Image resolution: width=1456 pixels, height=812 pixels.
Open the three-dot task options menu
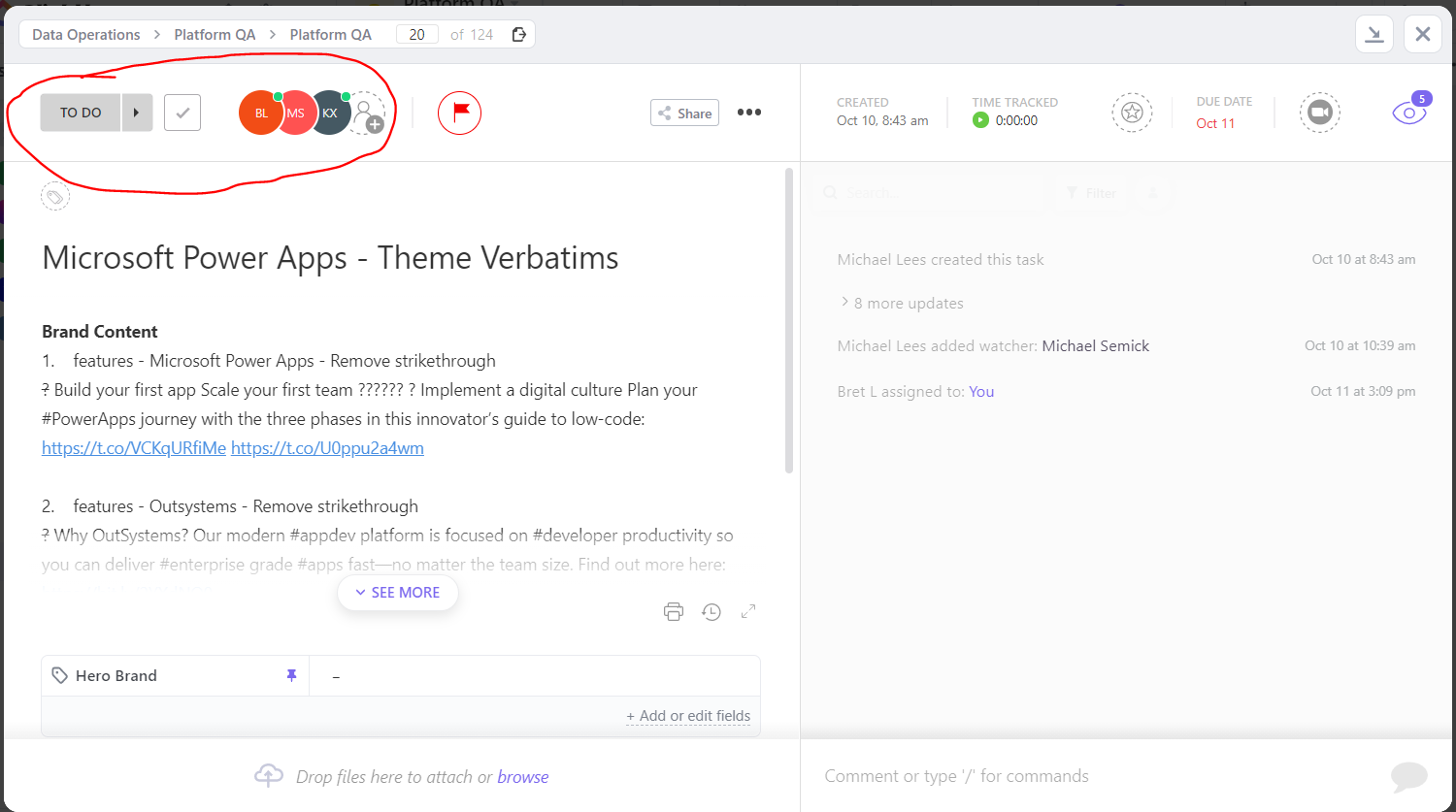click(x=749, y=113)
